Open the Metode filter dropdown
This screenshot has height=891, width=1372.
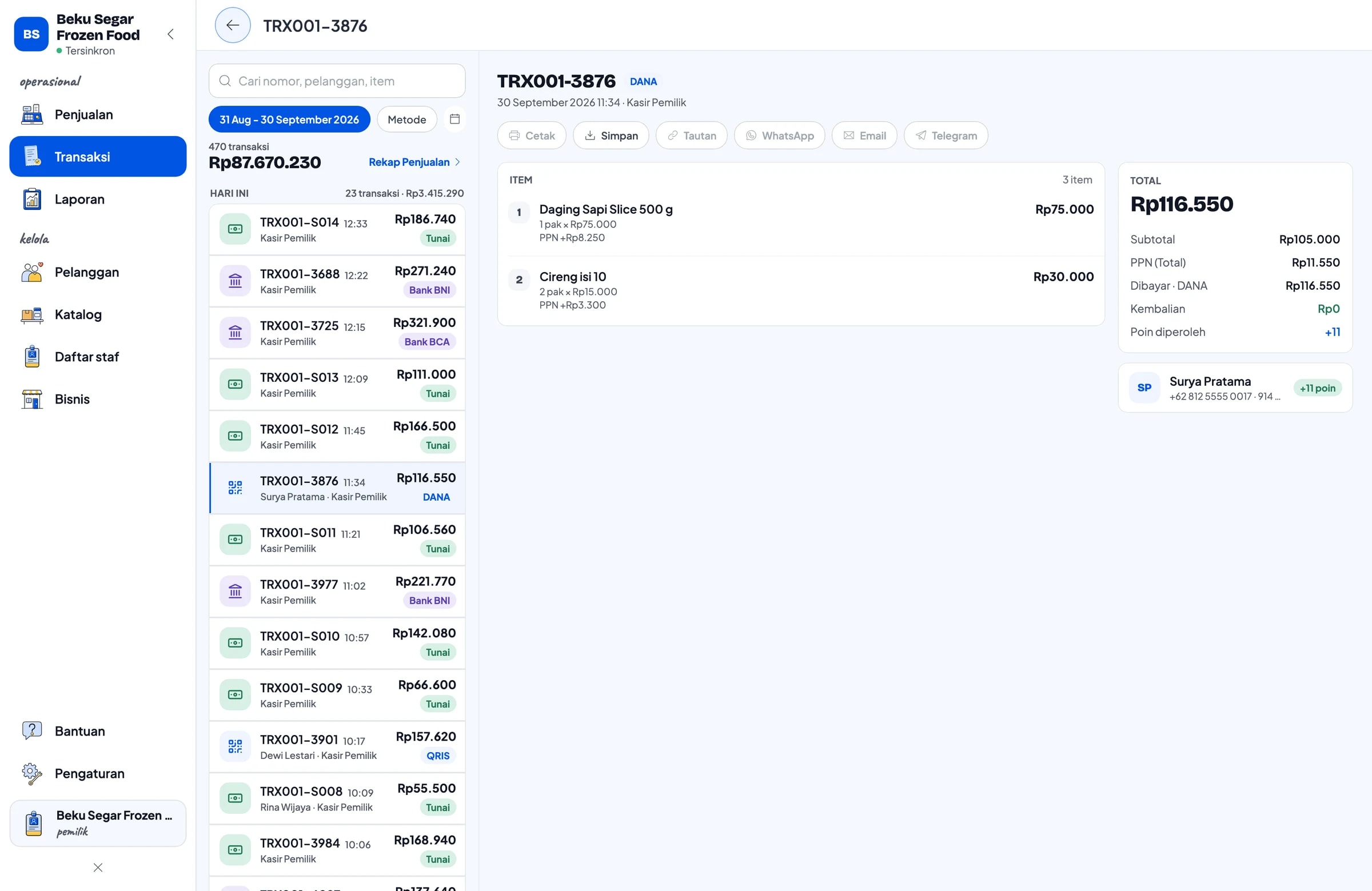[x=406, y=119]
